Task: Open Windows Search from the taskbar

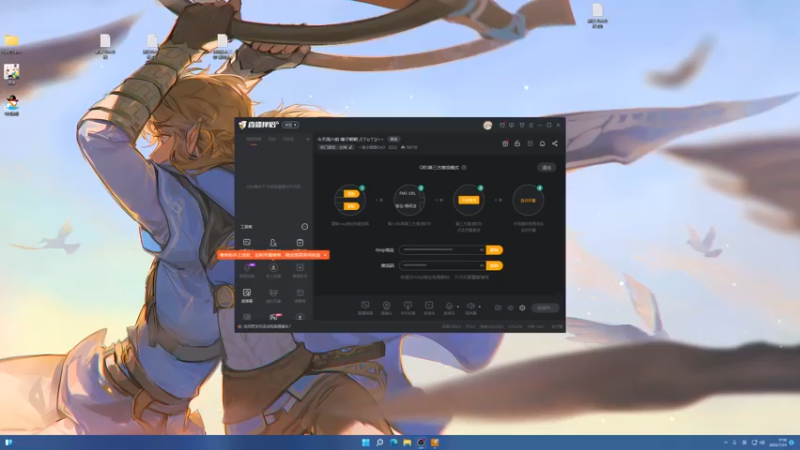Action: tap(380, 442)
